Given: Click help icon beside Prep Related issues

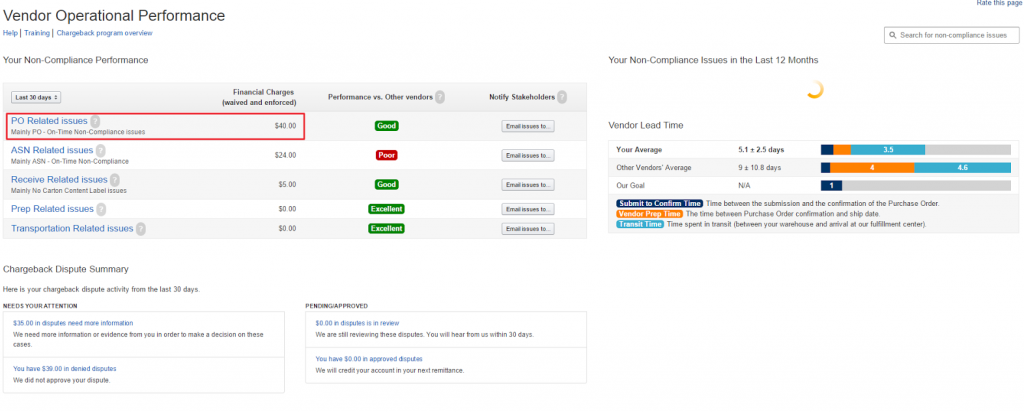Looking at the screenshot, I should click(101, 209).
